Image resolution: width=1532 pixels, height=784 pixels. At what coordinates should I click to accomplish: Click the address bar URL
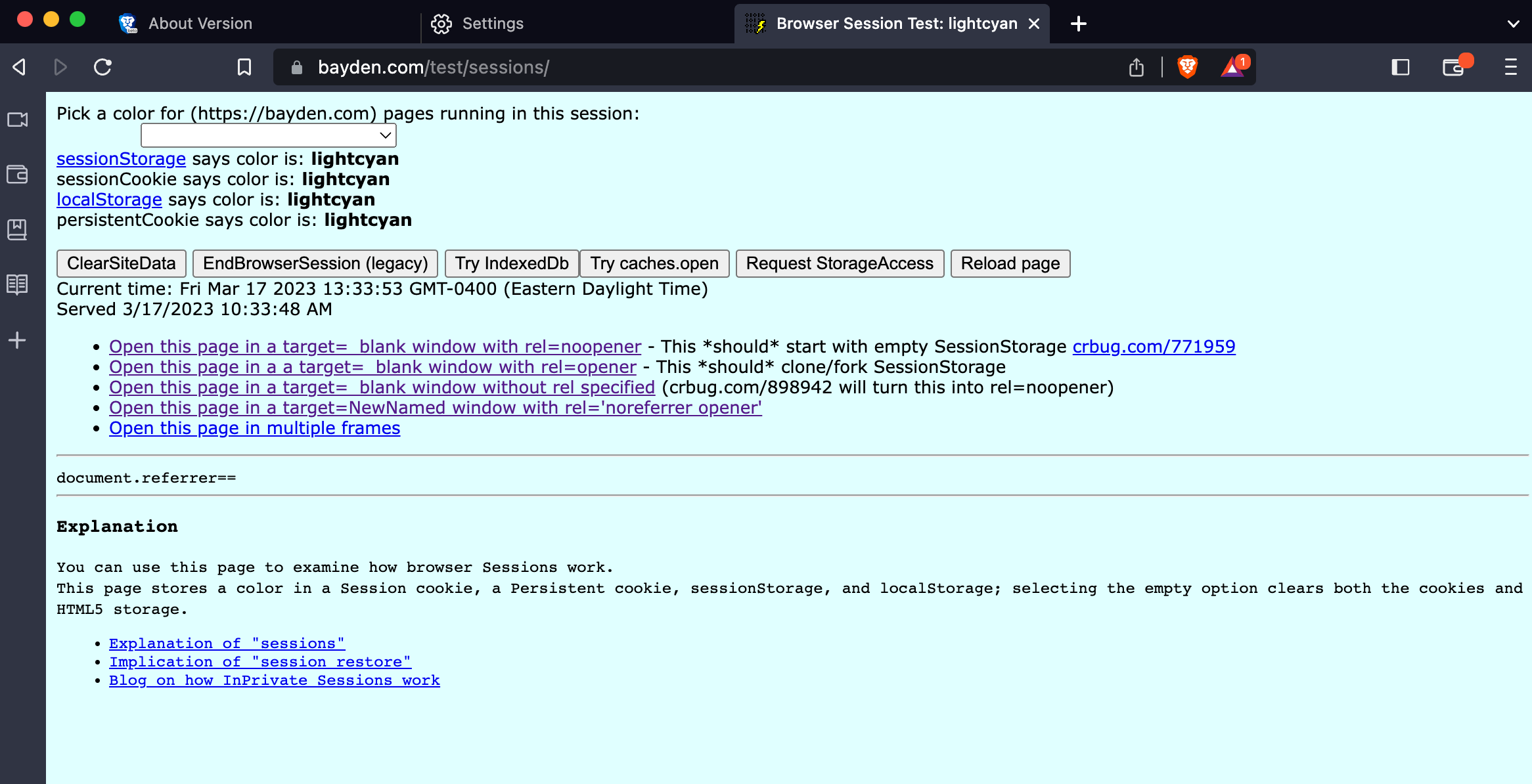[x=434, y=68]
